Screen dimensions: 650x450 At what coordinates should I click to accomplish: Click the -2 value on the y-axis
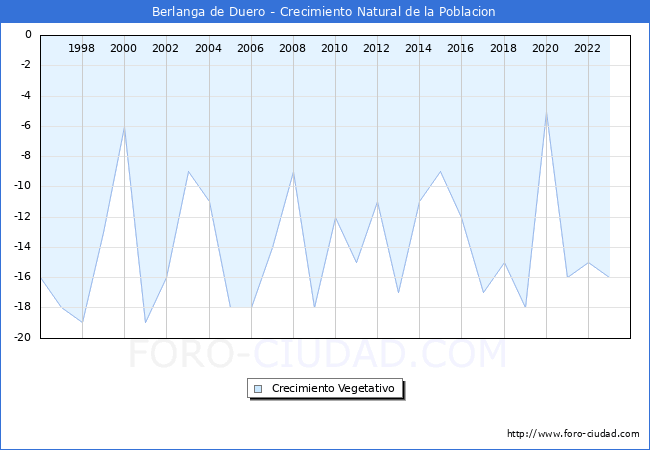(26, 65)
